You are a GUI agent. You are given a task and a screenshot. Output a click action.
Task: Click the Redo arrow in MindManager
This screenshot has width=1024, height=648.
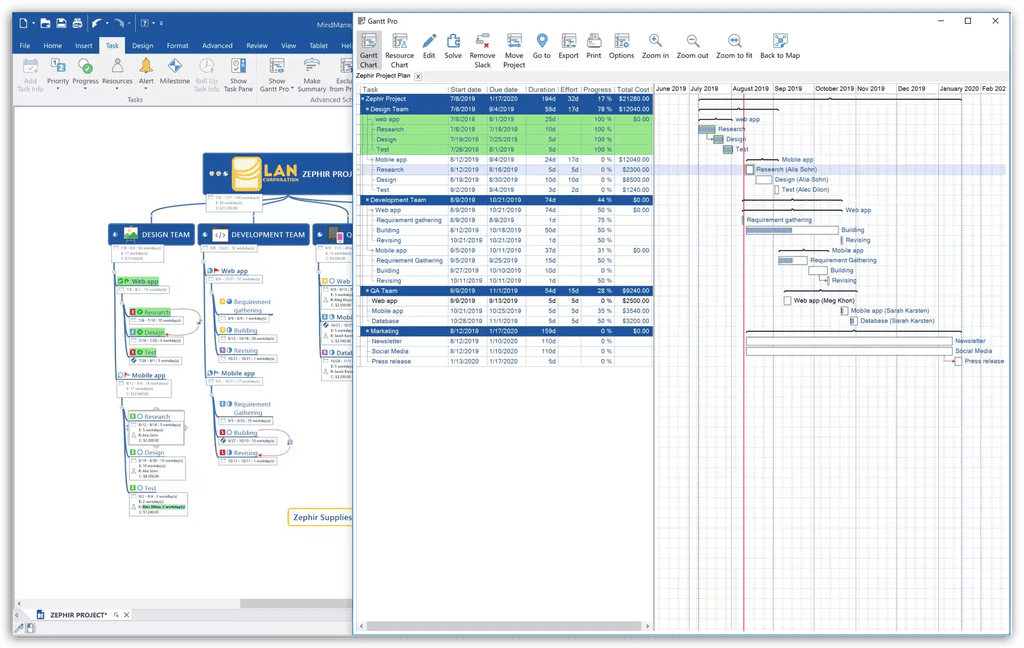(120, 24)
